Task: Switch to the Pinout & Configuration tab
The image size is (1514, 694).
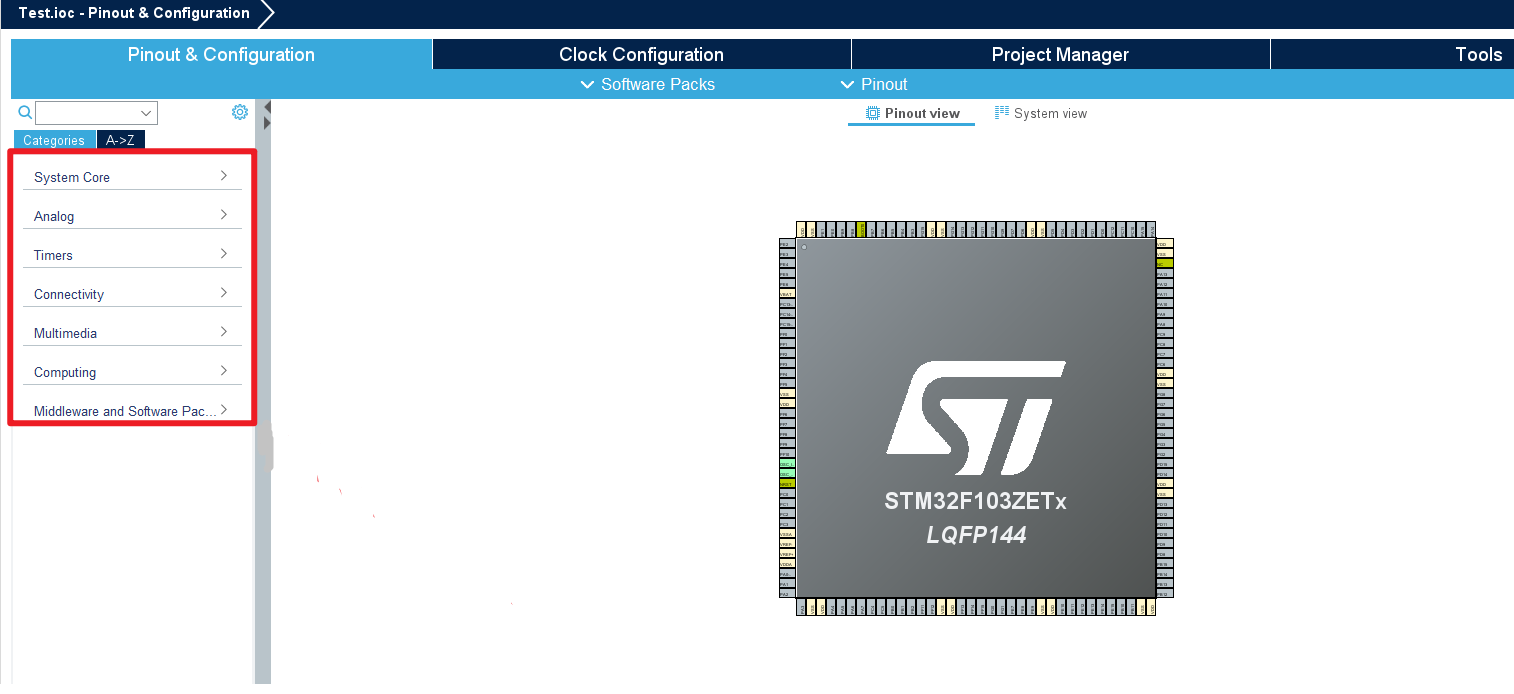Action: click(x=221, y=55)
